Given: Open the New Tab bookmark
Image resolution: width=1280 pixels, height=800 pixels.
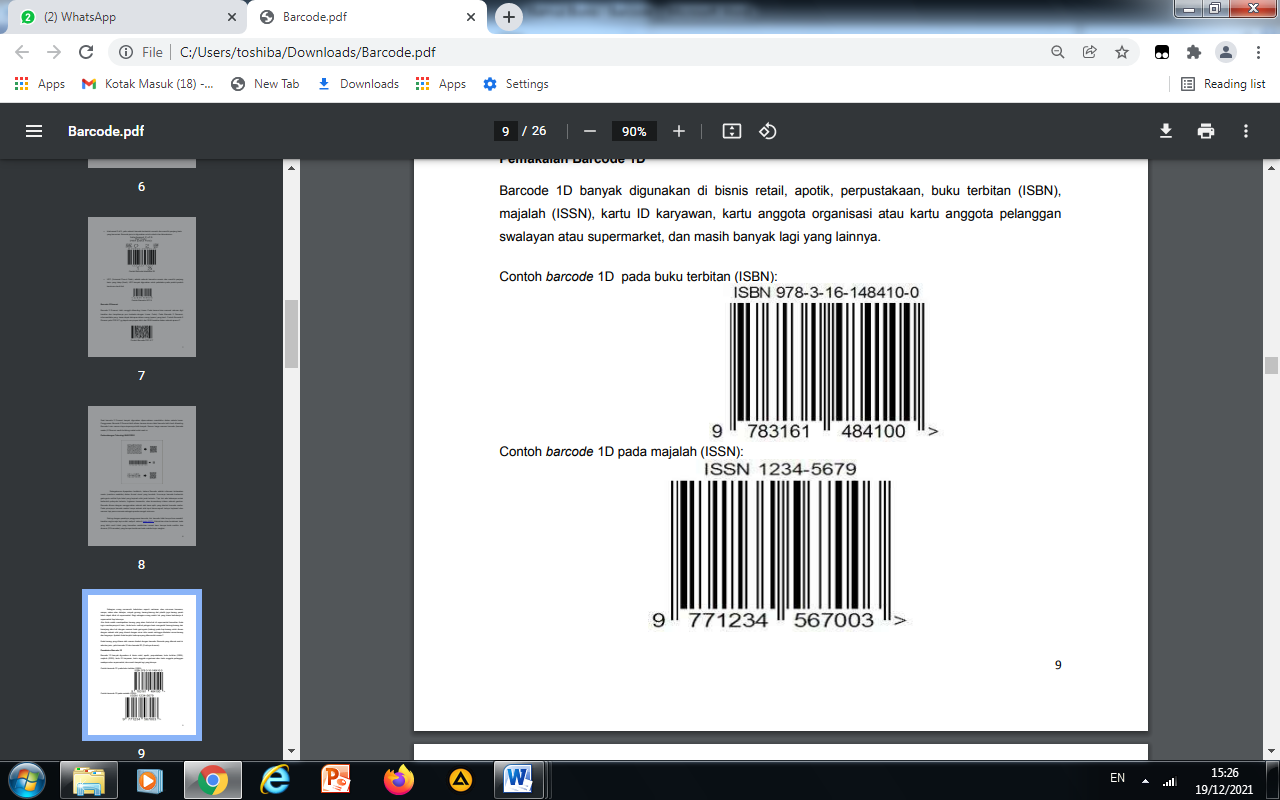Looking at the screenshot, I should tap(265, 84).
